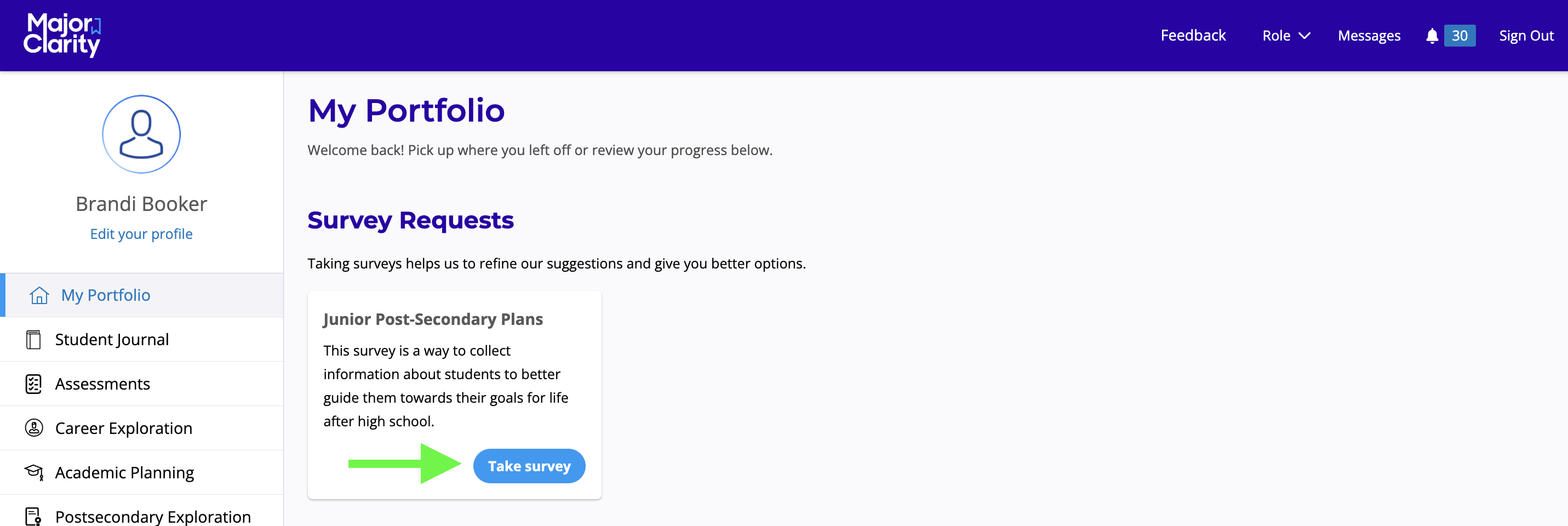Click the Role dropdown chevron arrow
This screenshot has width=1568, height=526.
[1304, 36]
